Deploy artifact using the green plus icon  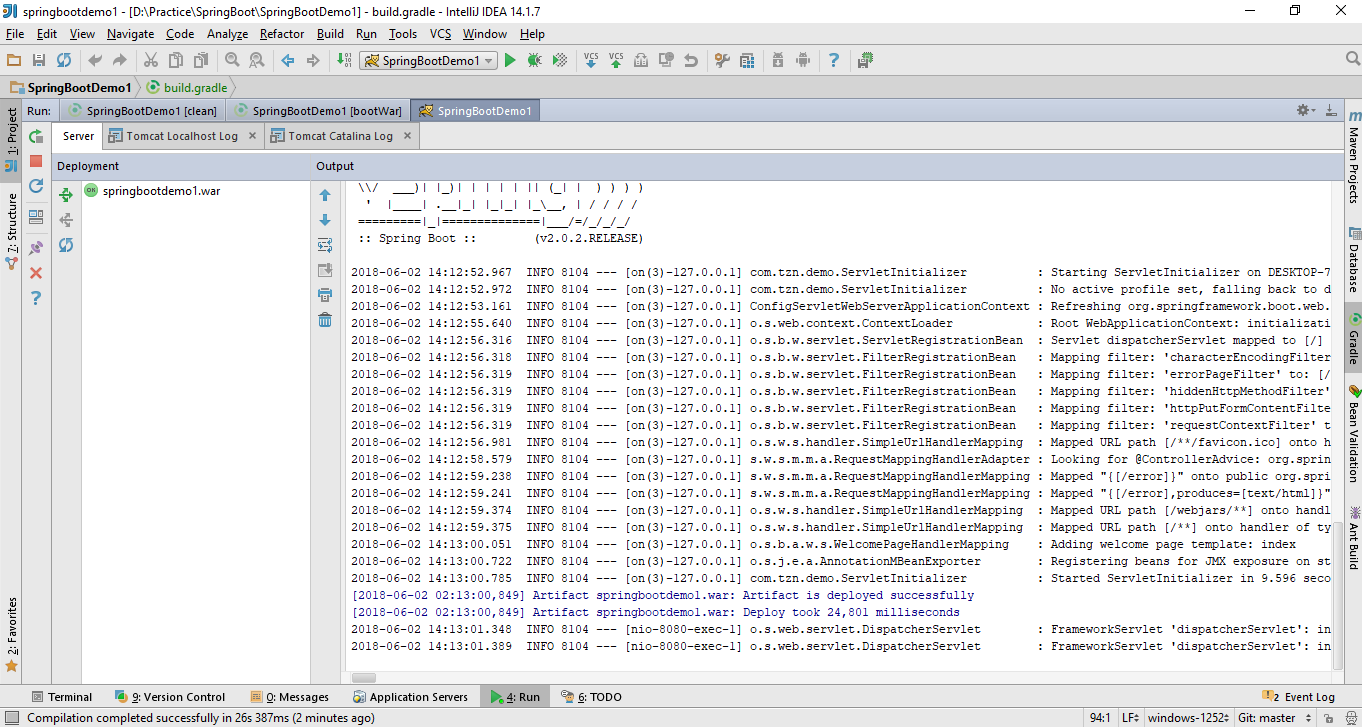(x=66, y=194)
